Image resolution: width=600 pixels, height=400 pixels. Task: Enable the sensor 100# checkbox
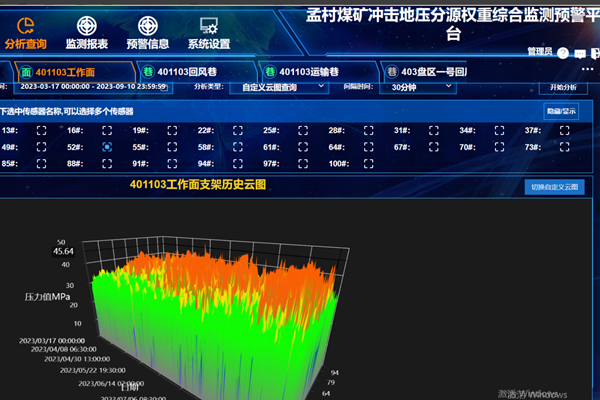368,163
